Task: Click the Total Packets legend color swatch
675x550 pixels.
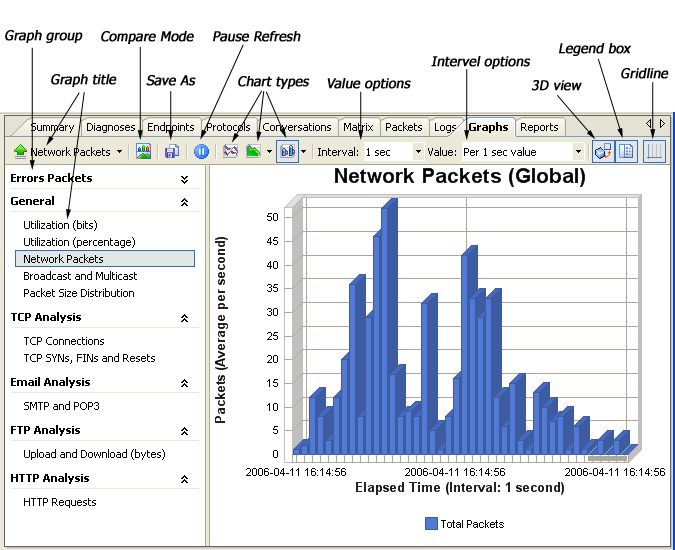Action: pos(431,524)
